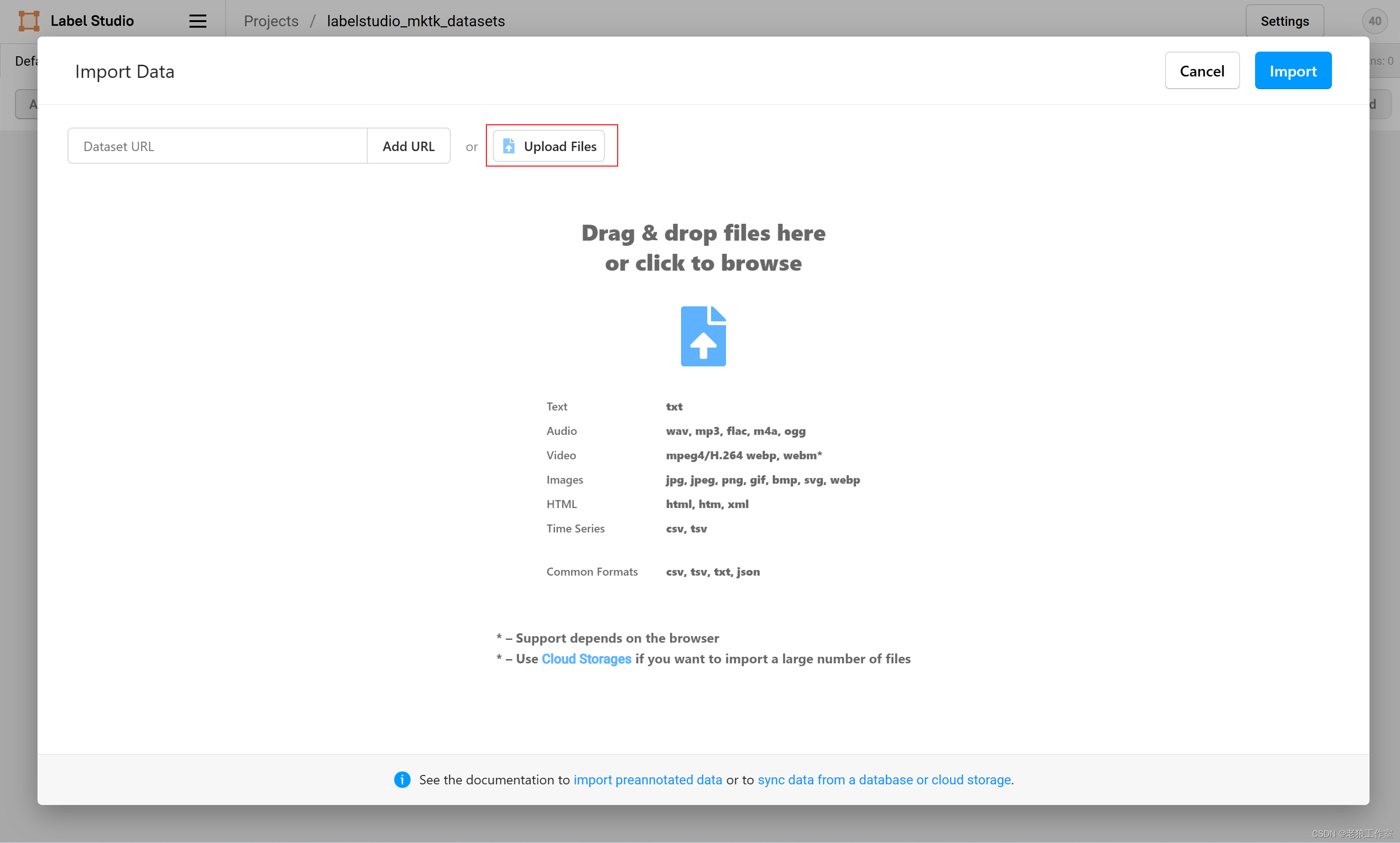Click the user avatar labeled 40
The height and width of the screenshot is (843, 1400).
[x=1375, y=21]
